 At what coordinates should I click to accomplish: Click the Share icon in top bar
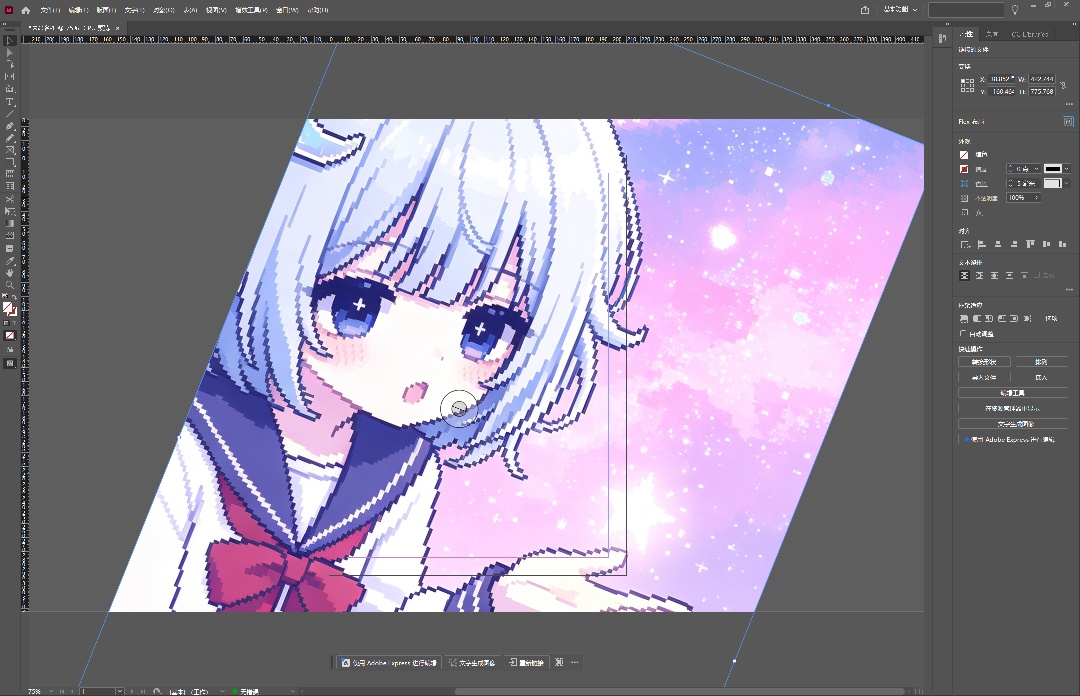[x=865, y=10]
